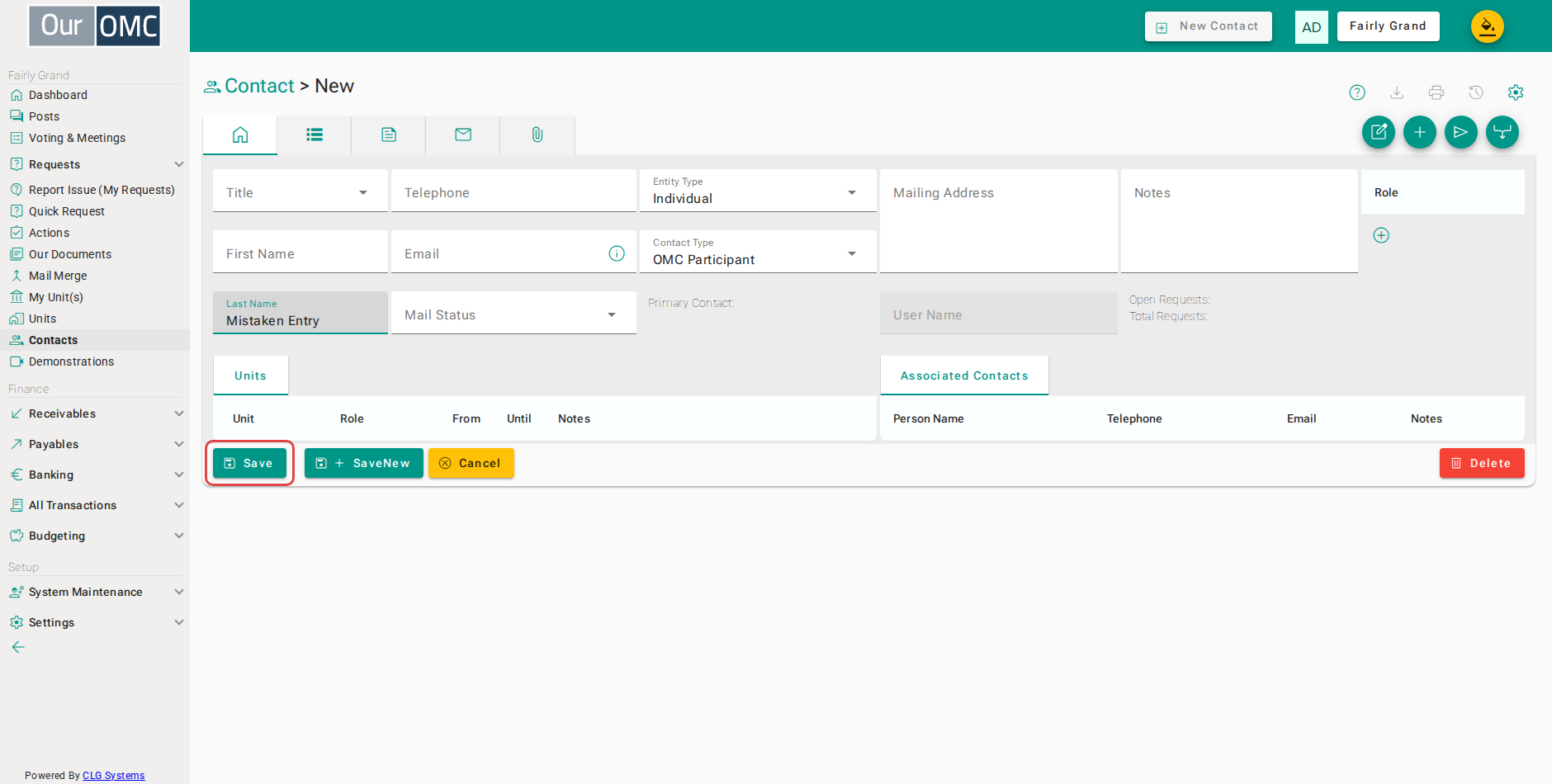
Task: Click the Save button
Action: [249, 463]
